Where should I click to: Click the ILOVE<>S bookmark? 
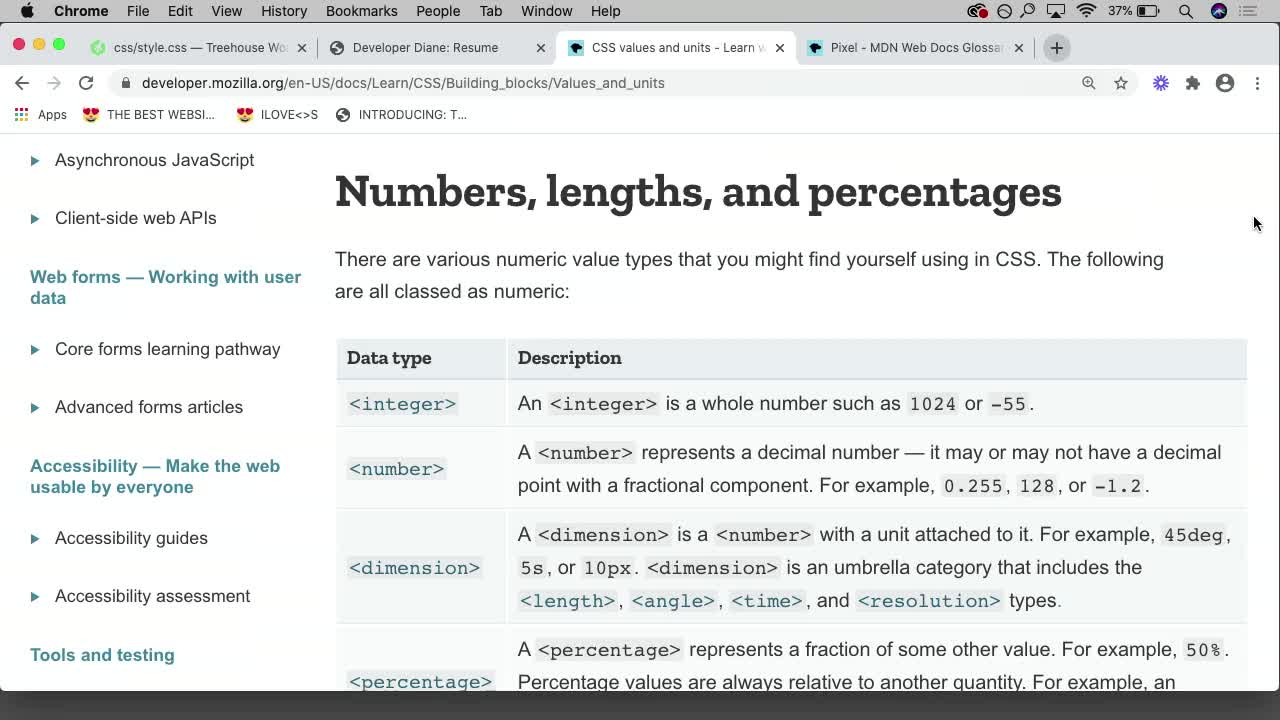point(276,114)
